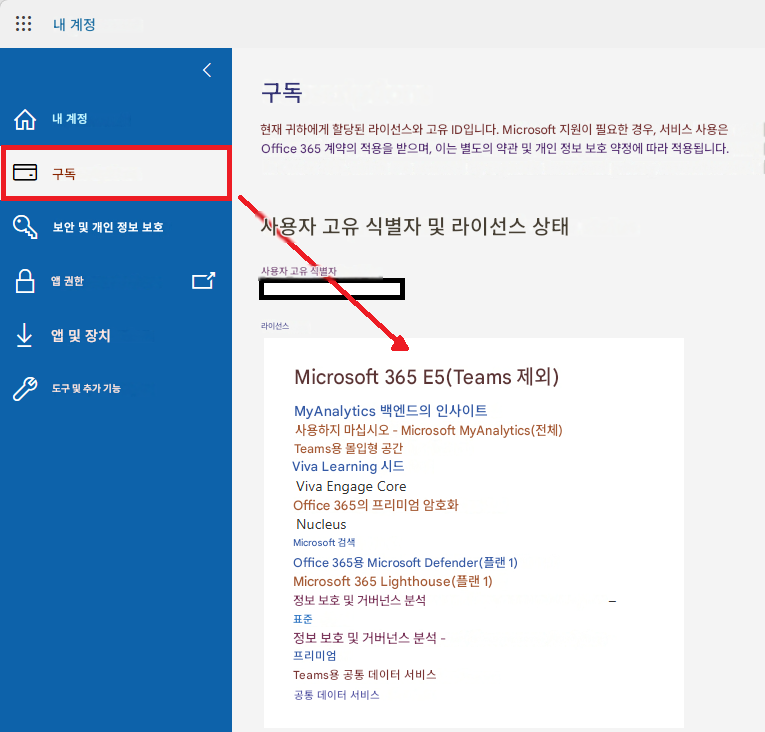Click 정보 보호 및 거버넌스 분석 - 프리미엄
This screenshot has height=732, width=765.
369,647
